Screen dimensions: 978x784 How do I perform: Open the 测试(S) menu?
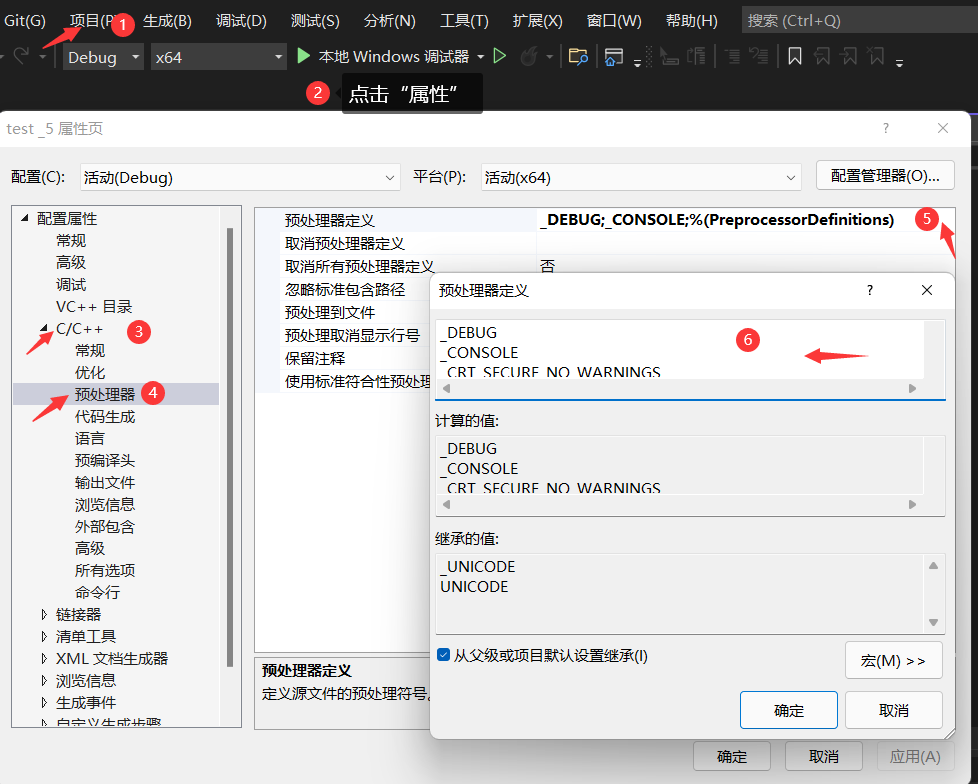(315, 21)
